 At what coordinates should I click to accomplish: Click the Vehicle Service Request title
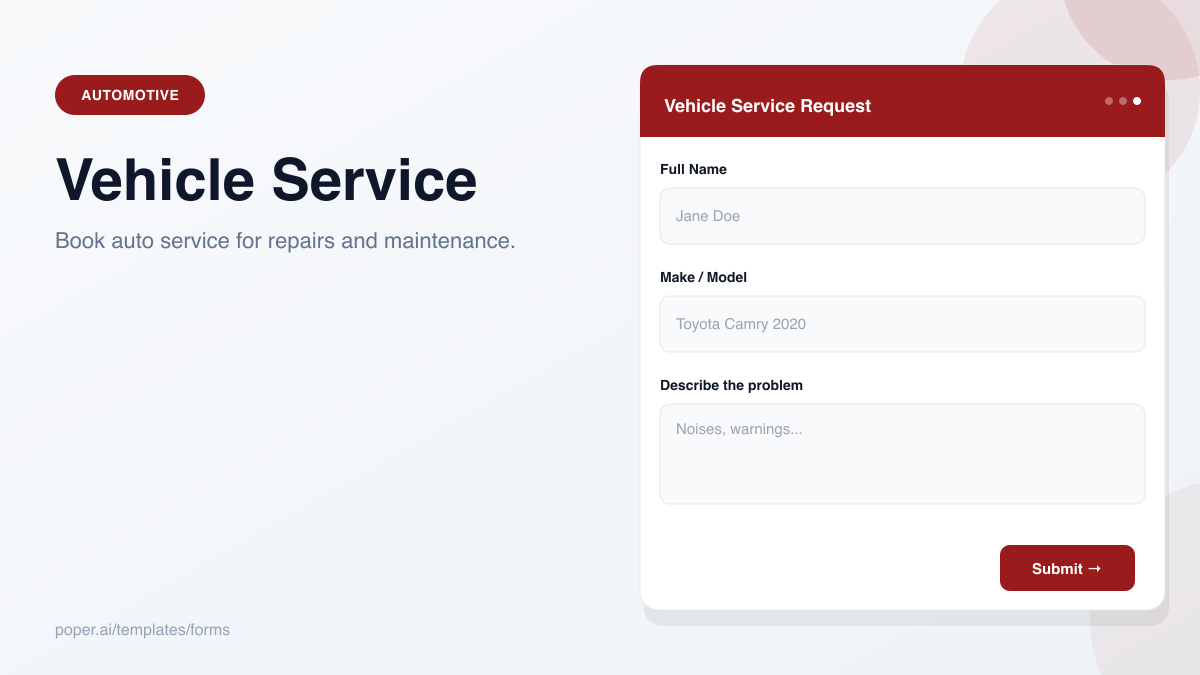[768, 105]
